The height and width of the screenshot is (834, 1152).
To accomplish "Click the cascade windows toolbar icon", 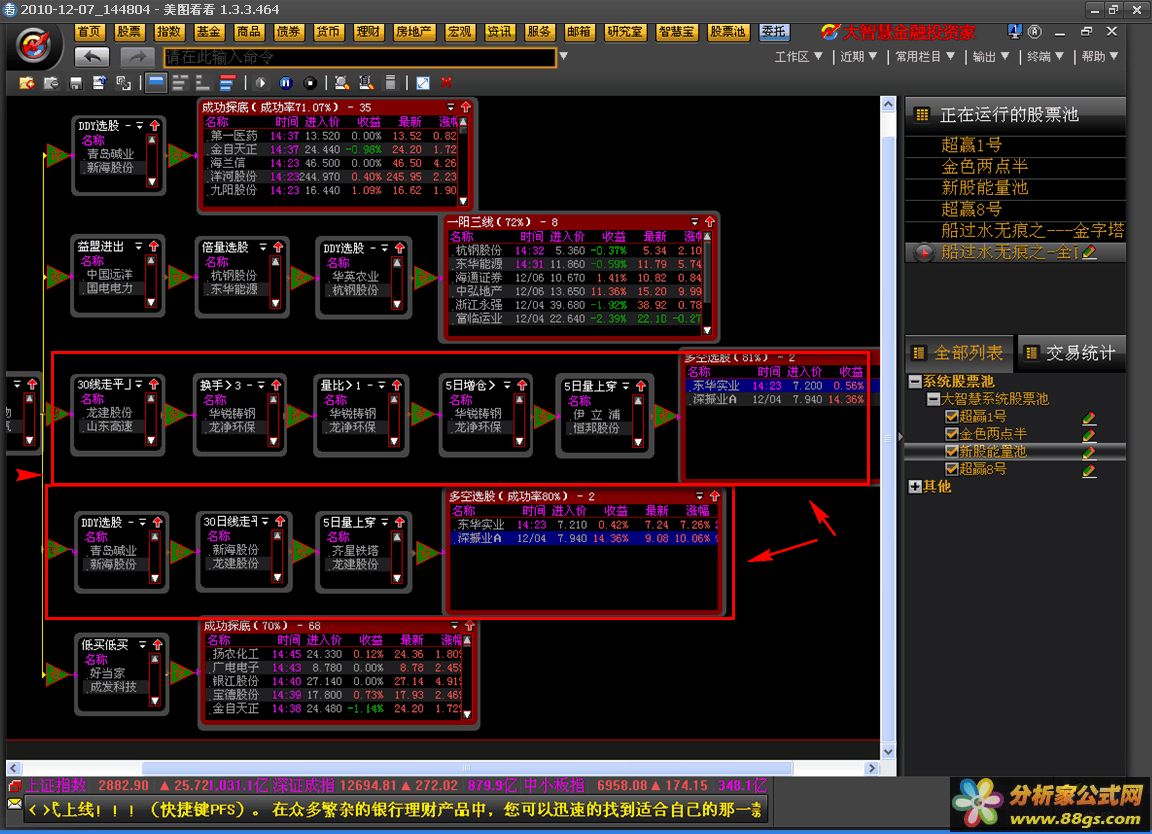I will (123, 83).
